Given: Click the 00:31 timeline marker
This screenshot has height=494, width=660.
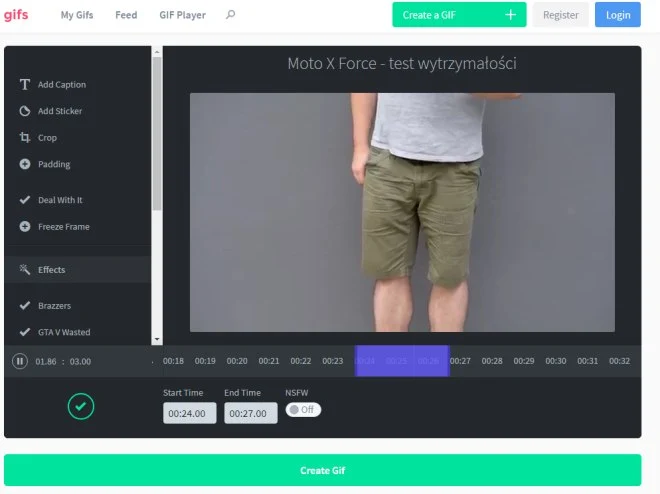Looking at the screenshot, I should (x=588, y=361).
